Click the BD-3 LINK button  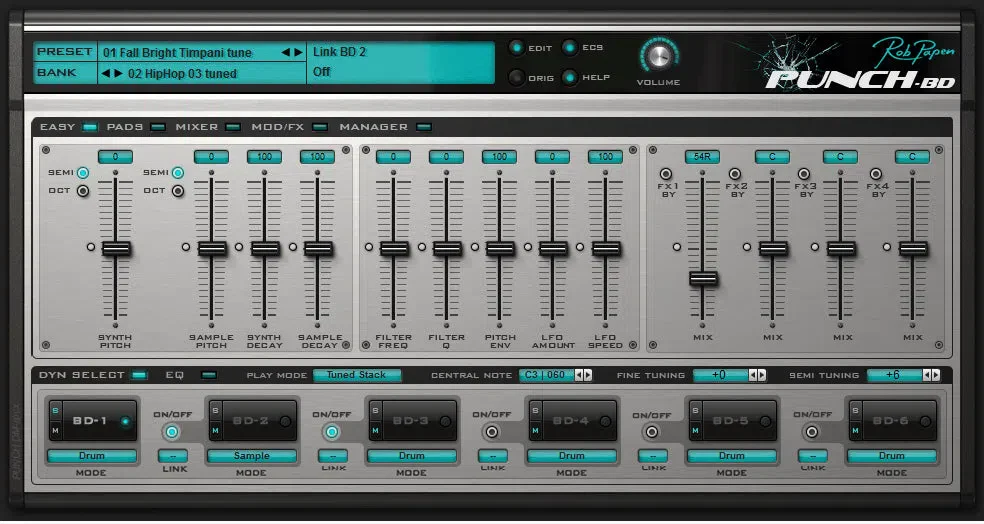click(333, 456)
